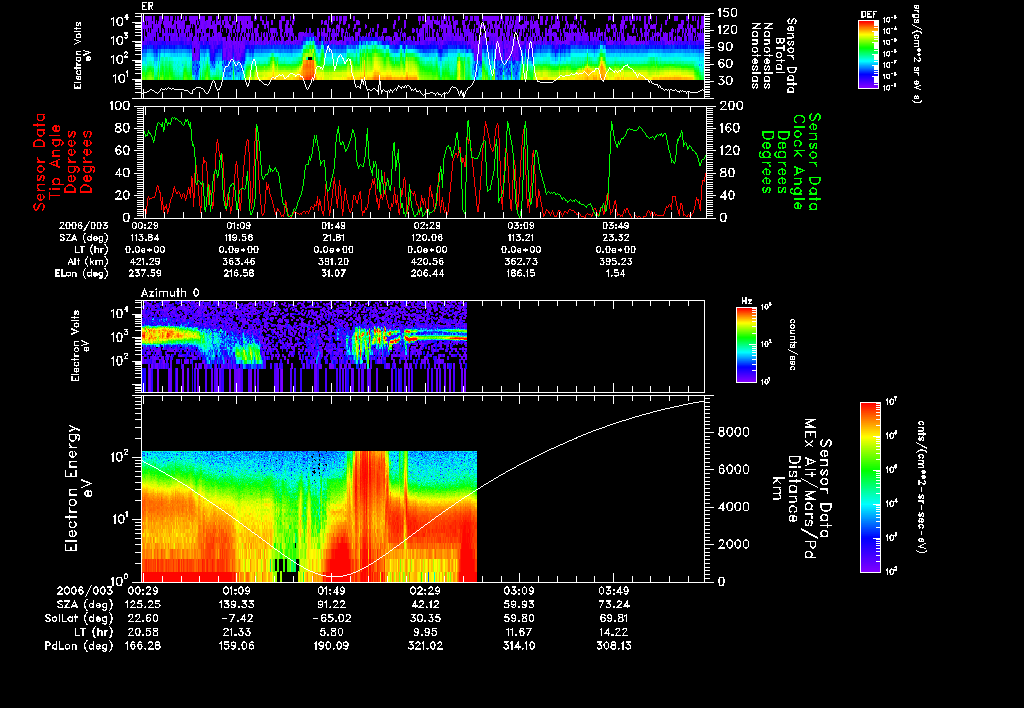This screenshot has height=708, width=1024.
Task: Click SolLat value -65.02
Action: coord(331,618)
